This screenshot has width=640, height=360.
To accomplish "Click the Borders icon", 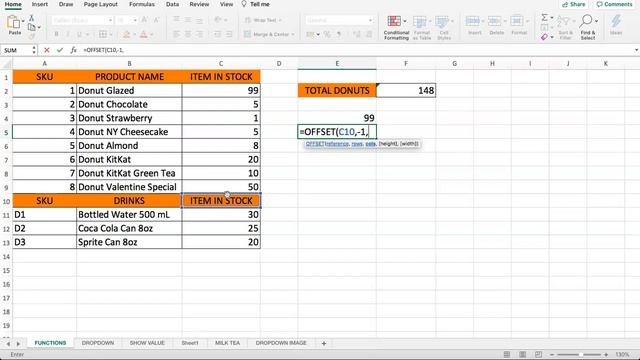I will click(x=103, y=34).
